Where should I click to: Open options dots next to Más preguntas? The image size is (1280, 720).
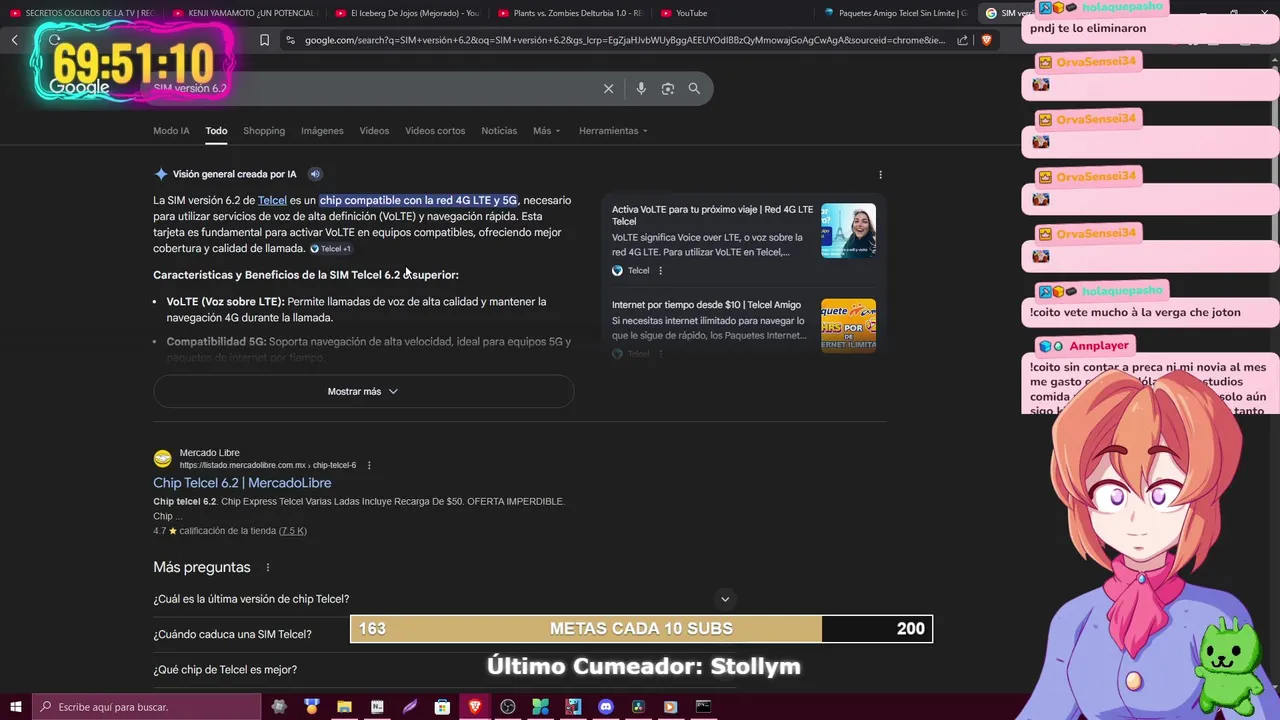pos(267,567)
